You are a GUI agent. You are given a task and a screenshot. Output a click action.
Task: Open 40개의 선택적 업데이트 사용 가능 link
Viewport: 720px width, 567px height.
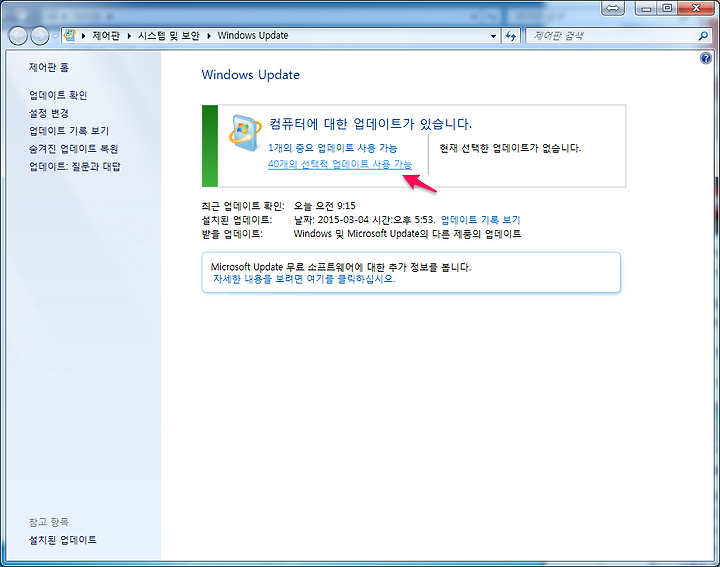(340, 164)
